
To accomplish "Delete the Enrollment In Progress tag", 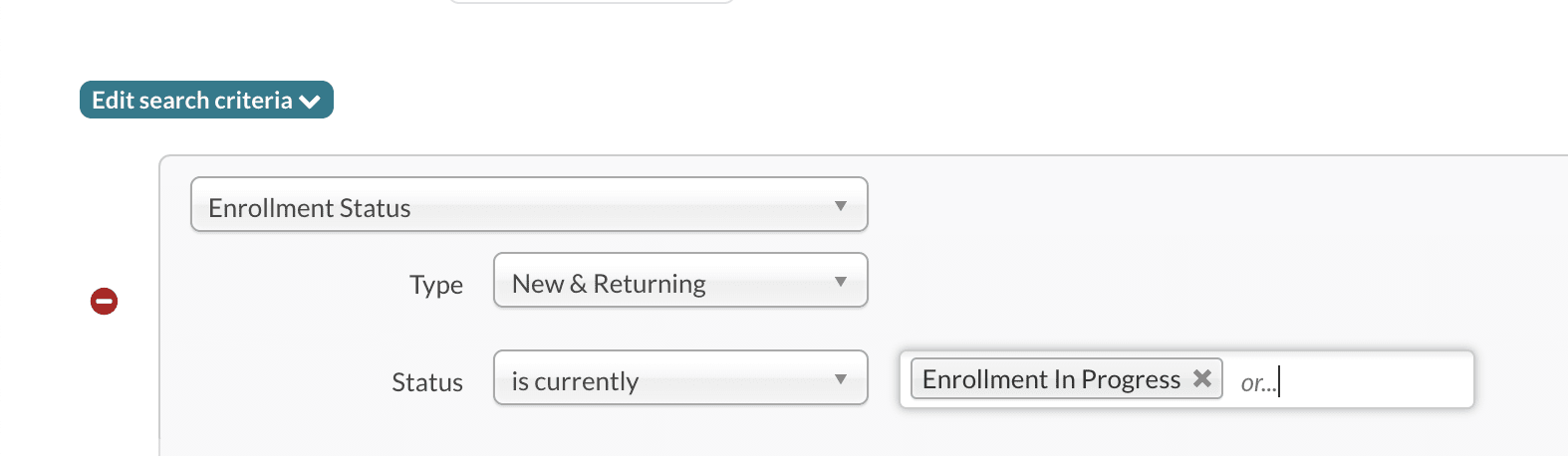I will coord(1202,378).
